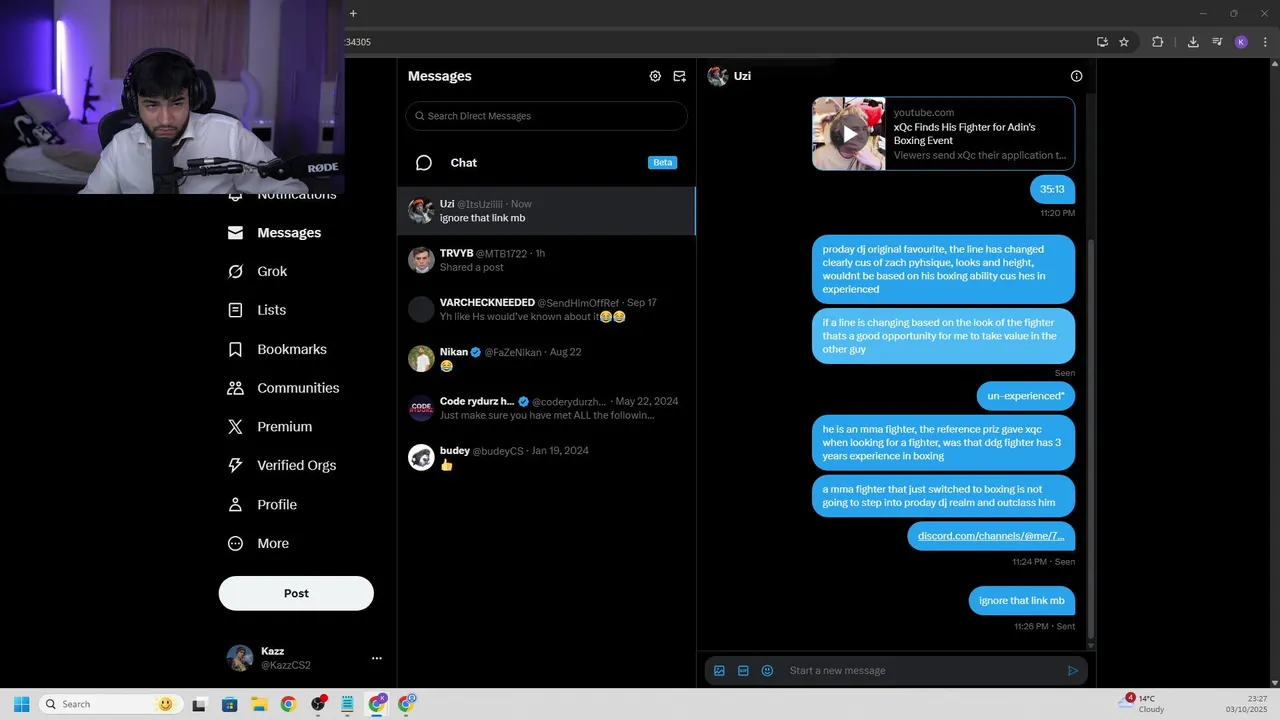Click the Beta badge next to Chat
1280x720 pixels.
point(662,162)
